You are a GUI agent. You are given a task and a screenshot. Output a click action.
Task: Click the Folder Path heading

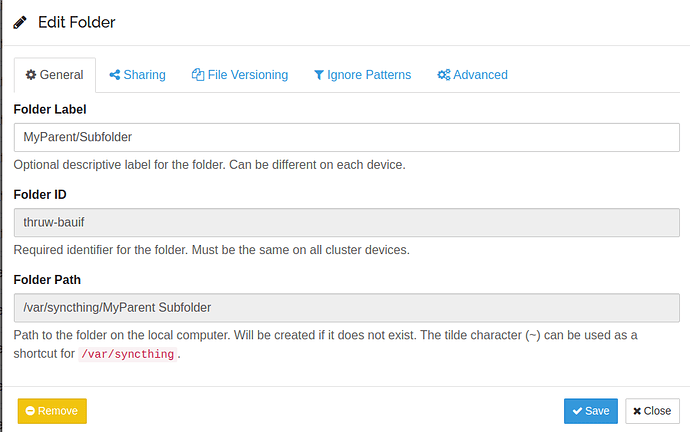pos(47,280)
